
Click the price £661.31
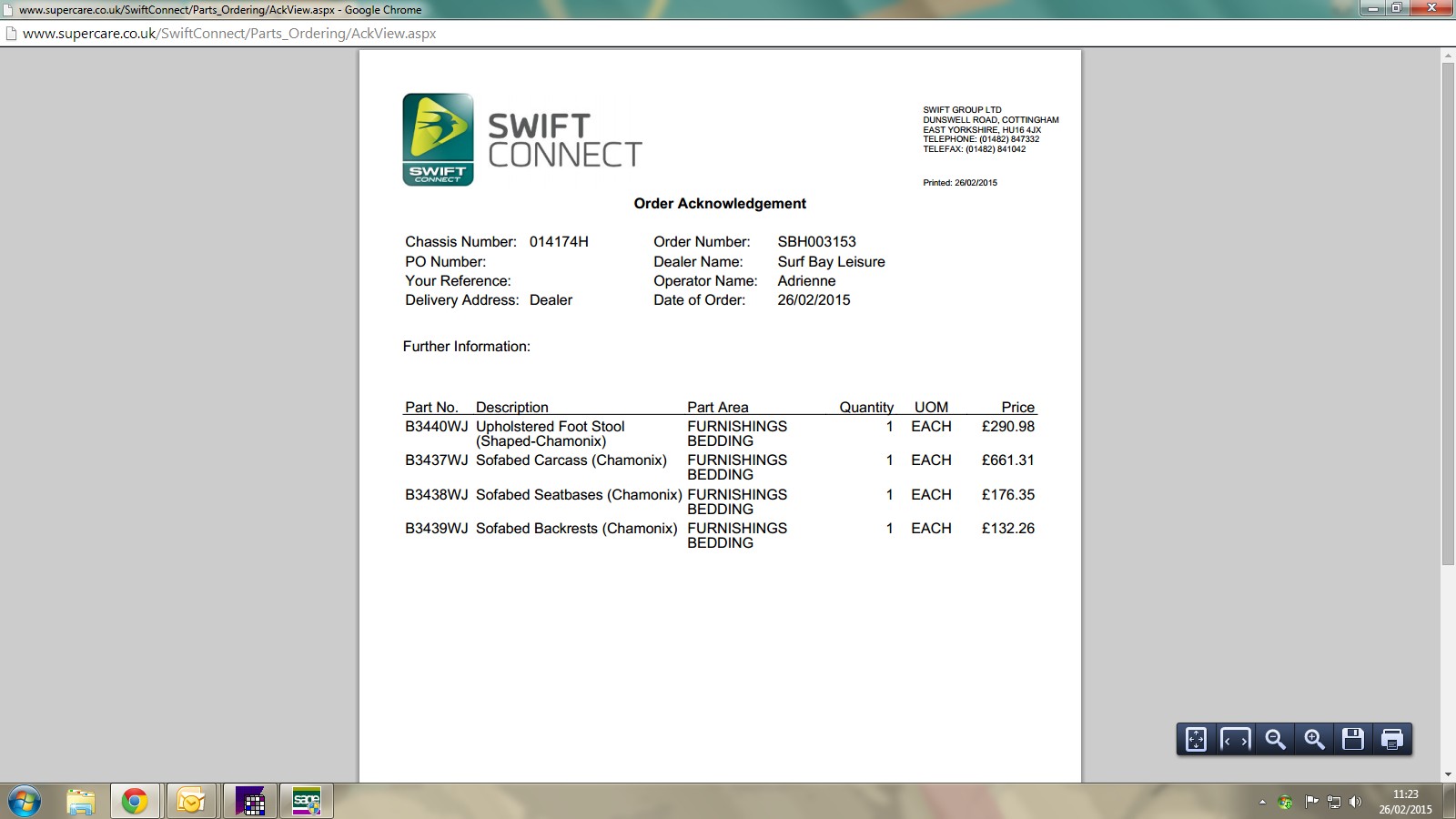[x=1008, y=460]
